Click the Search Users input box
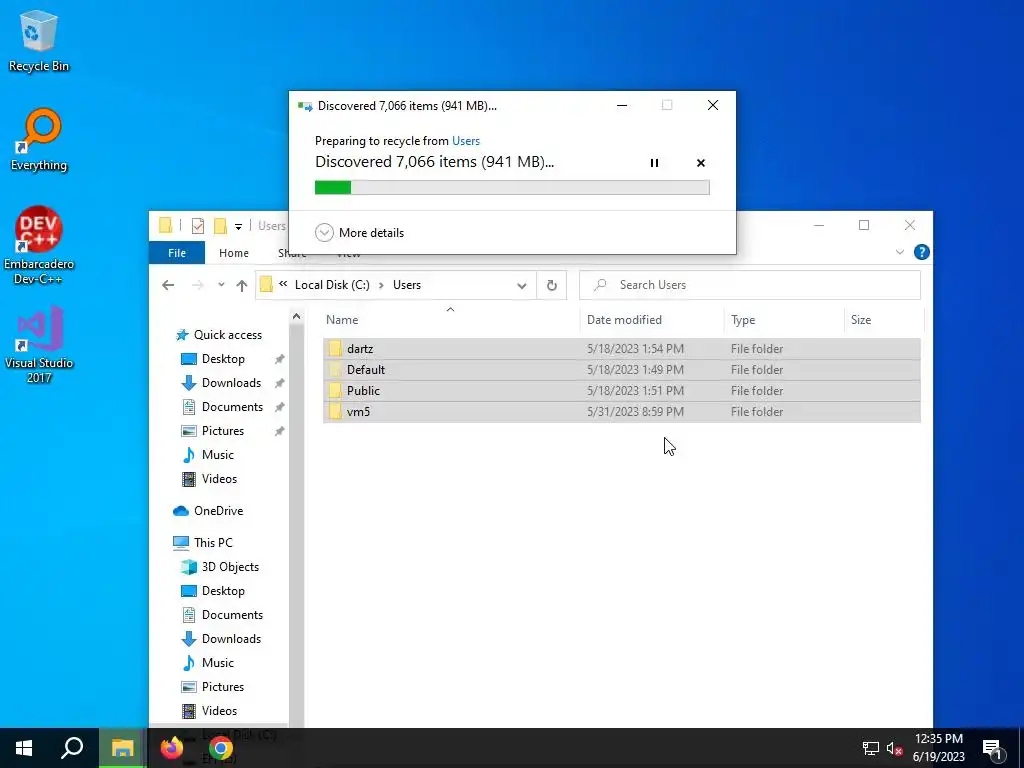The width and height of the screenshot is (1024, 768). coord(750,285)
